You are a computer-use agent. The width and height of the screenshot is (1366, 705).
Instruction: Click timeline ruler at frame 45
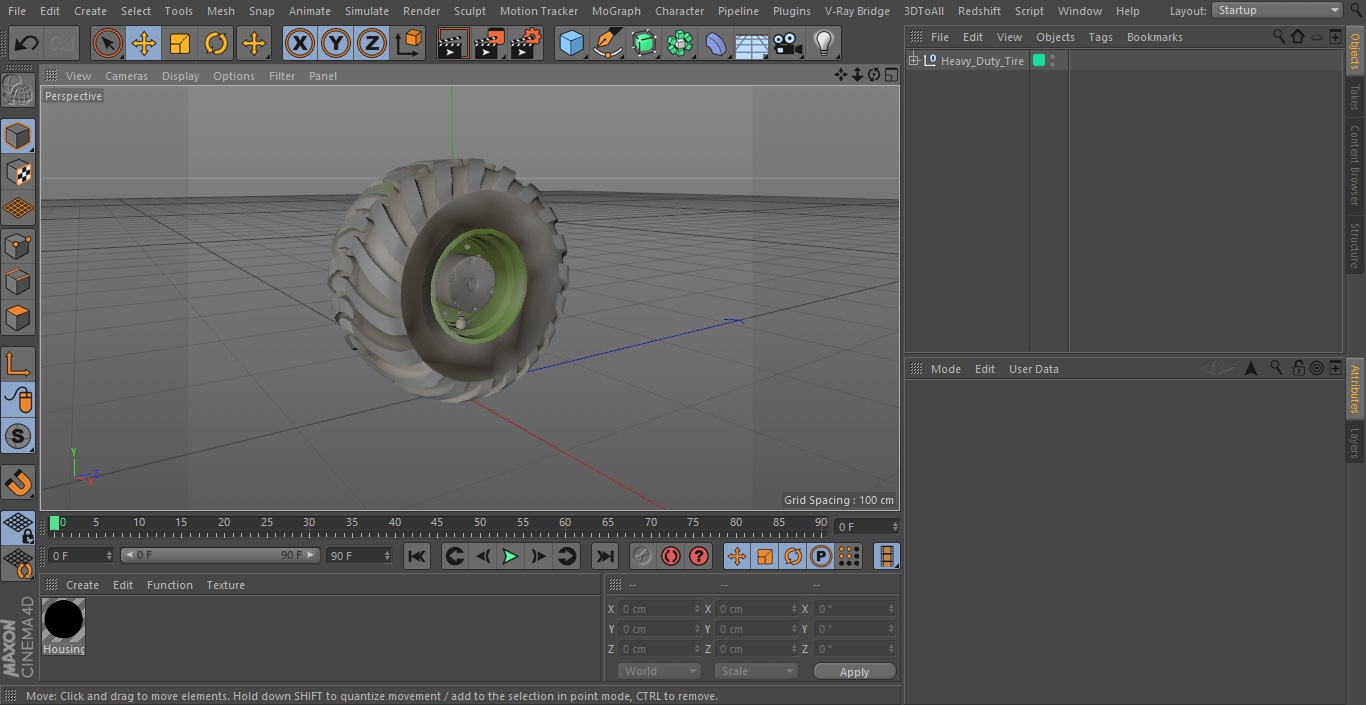click(x=437, y=523)
